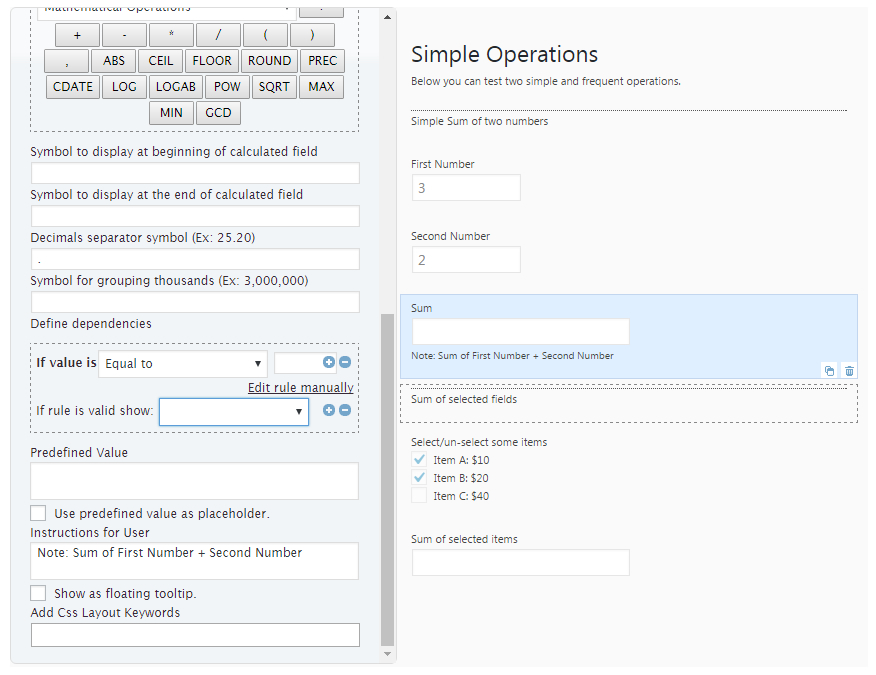The height and width of the screenshot is (675, 876).
Task: Toggle 'Show as floating tooltip' checkbox
Action: [x=38, y=593]
